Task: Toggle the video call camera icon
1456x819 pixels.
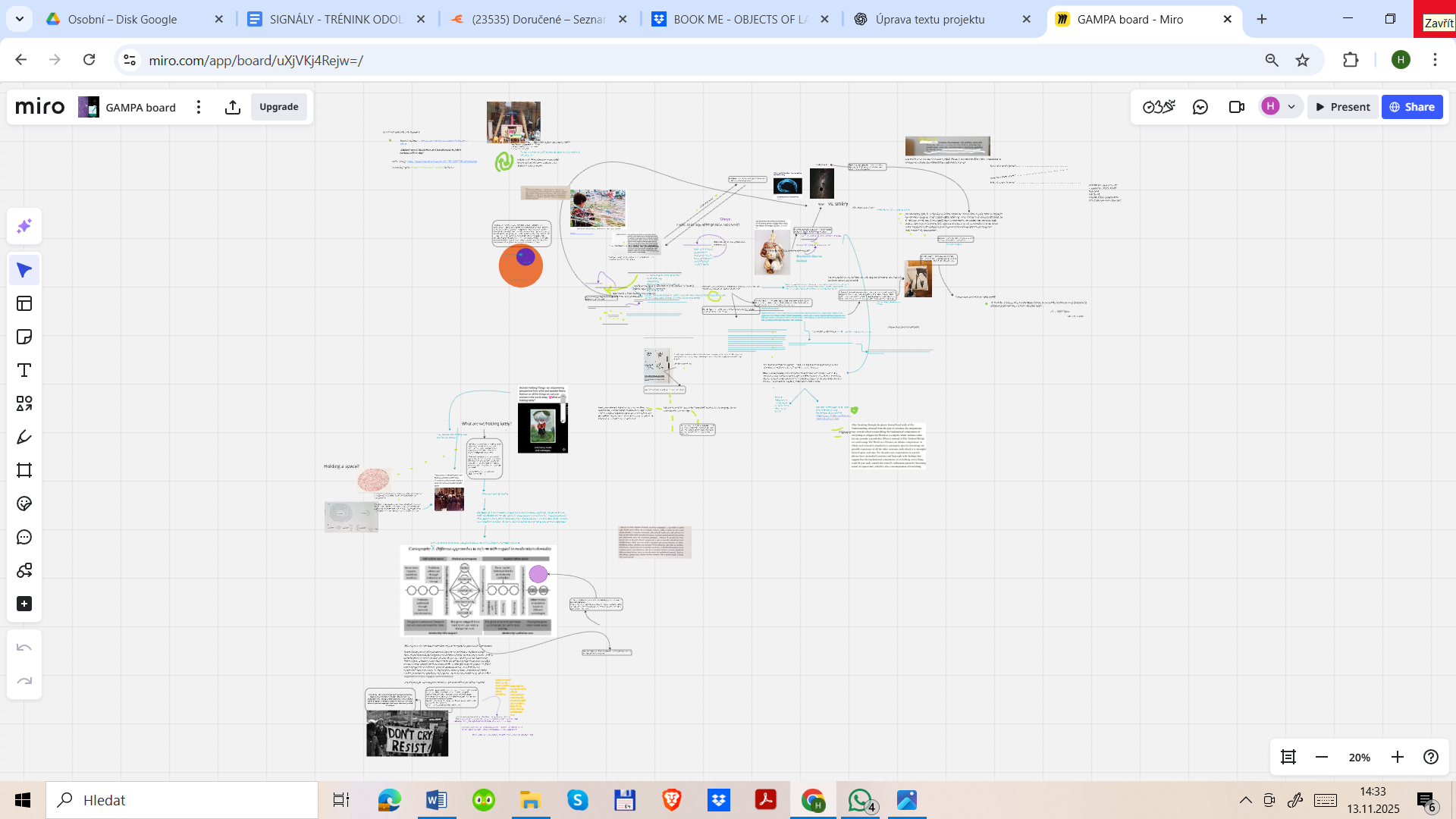Action: pyautogui.click(x=1237, y=107)
